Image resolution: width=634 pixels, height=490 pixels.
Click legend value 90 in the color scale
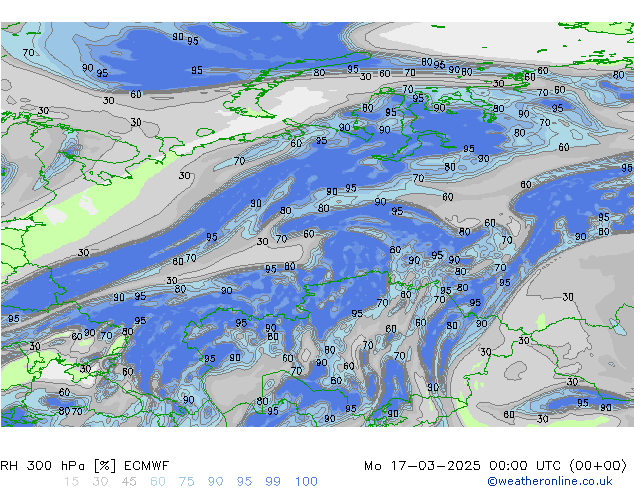[216, 482]
